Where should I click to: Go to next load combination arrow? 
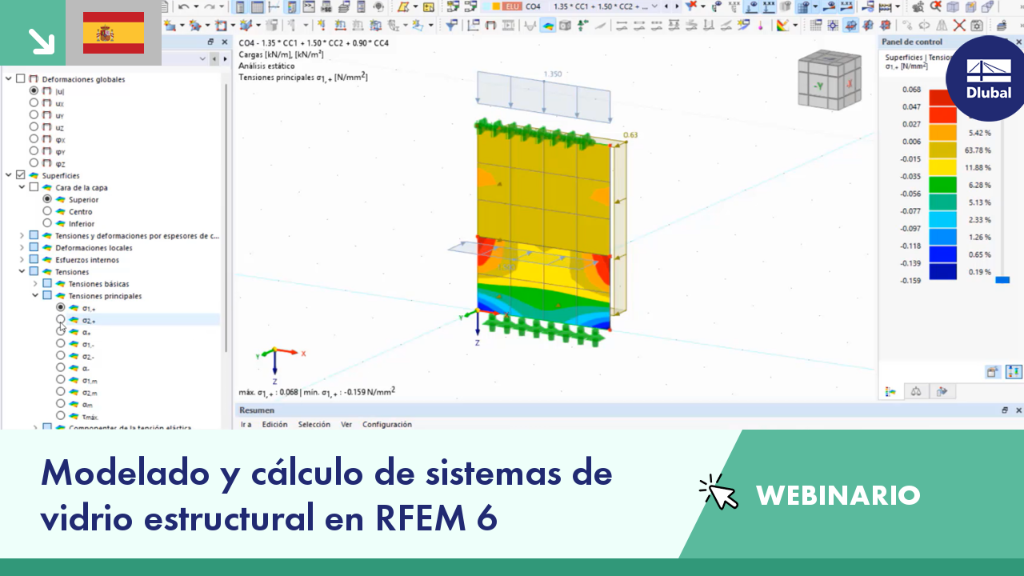677,7
